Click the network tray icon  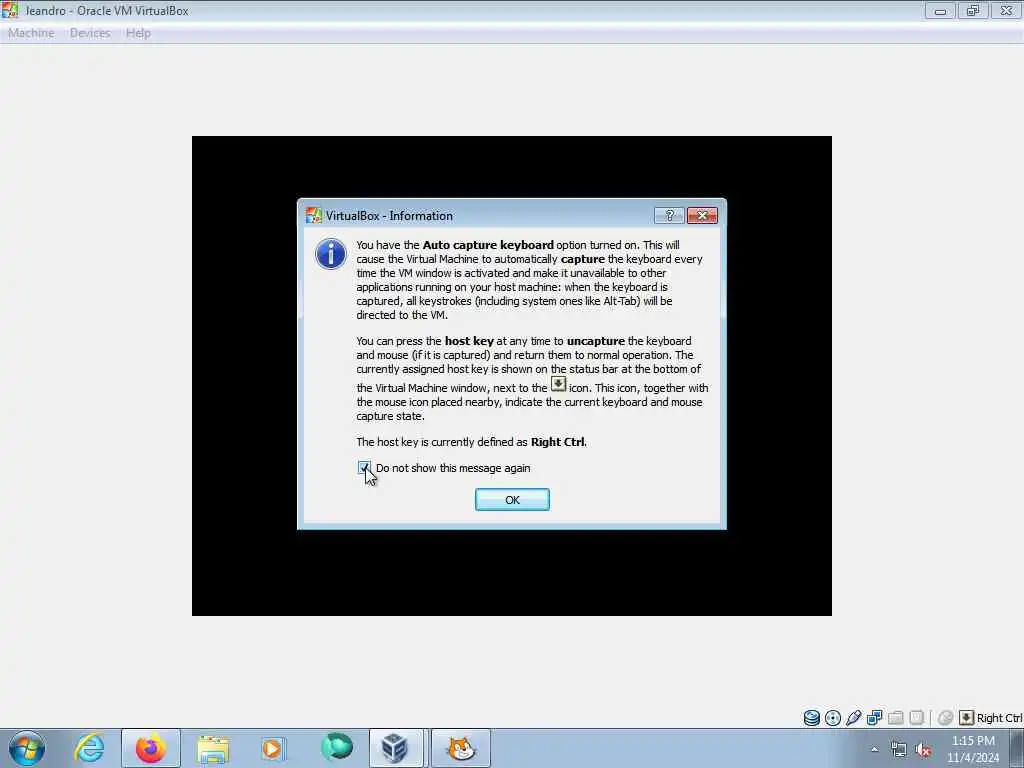point(899,750)
